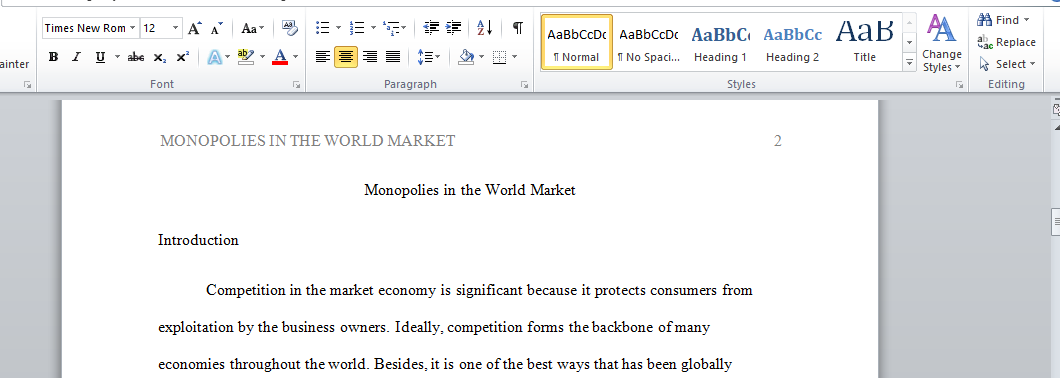Viewport: 1060px width, 378px height.
Task: Click the text highlight color icon
Action: [x=245, y=57]
